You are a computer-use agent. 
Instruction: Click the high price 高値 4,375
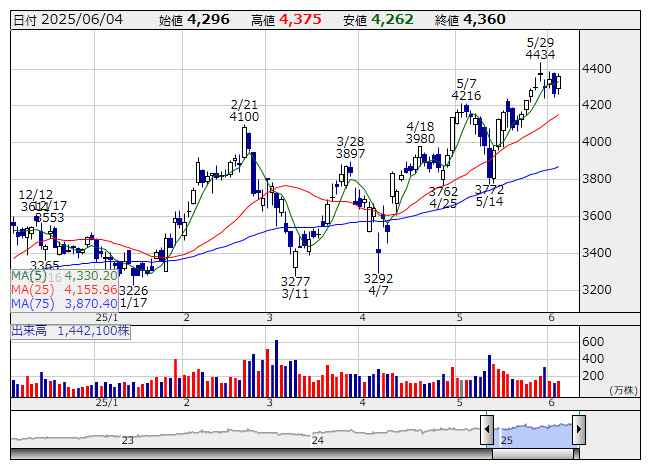click(286, 20)
